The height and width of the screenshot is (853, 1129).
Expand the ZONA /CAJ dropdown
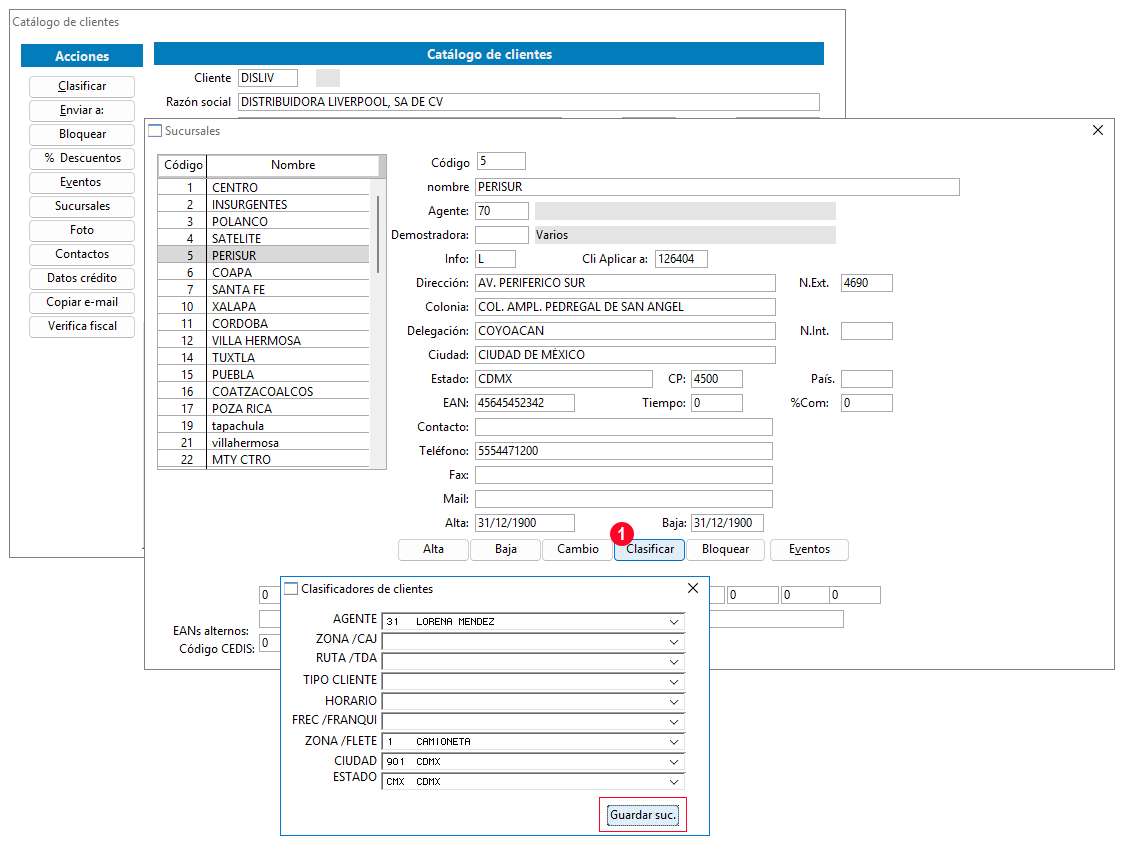click(x=674, y=642)
